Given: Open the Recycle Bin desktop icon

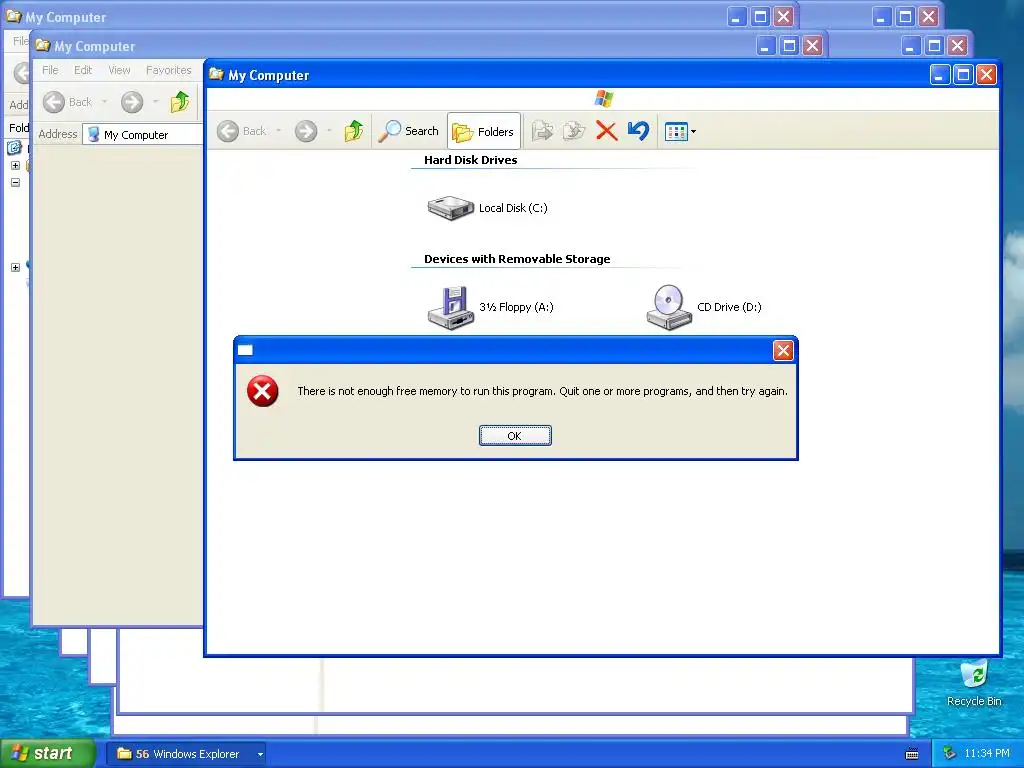Looking at the screenshot, I should point(974,683).
